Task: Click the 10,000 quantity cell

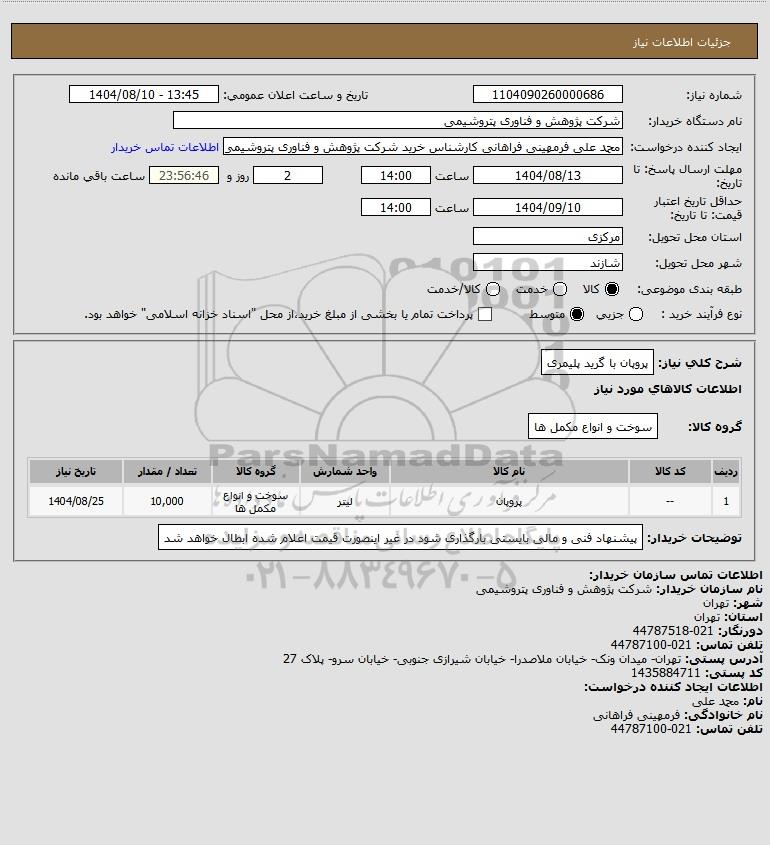Action: [x=167, y=501]
